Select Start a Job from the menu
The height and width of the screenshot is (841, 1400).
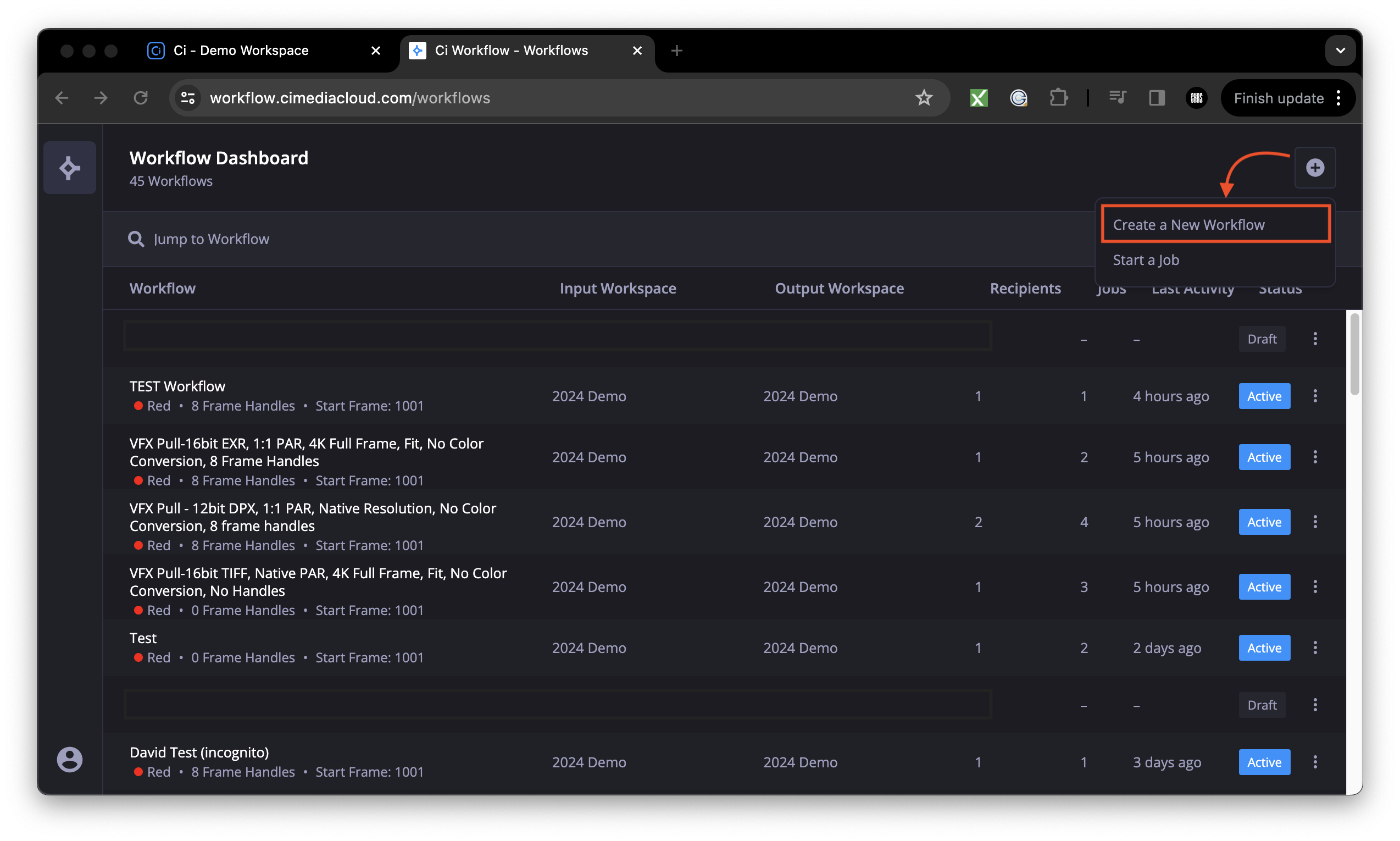1146,259
